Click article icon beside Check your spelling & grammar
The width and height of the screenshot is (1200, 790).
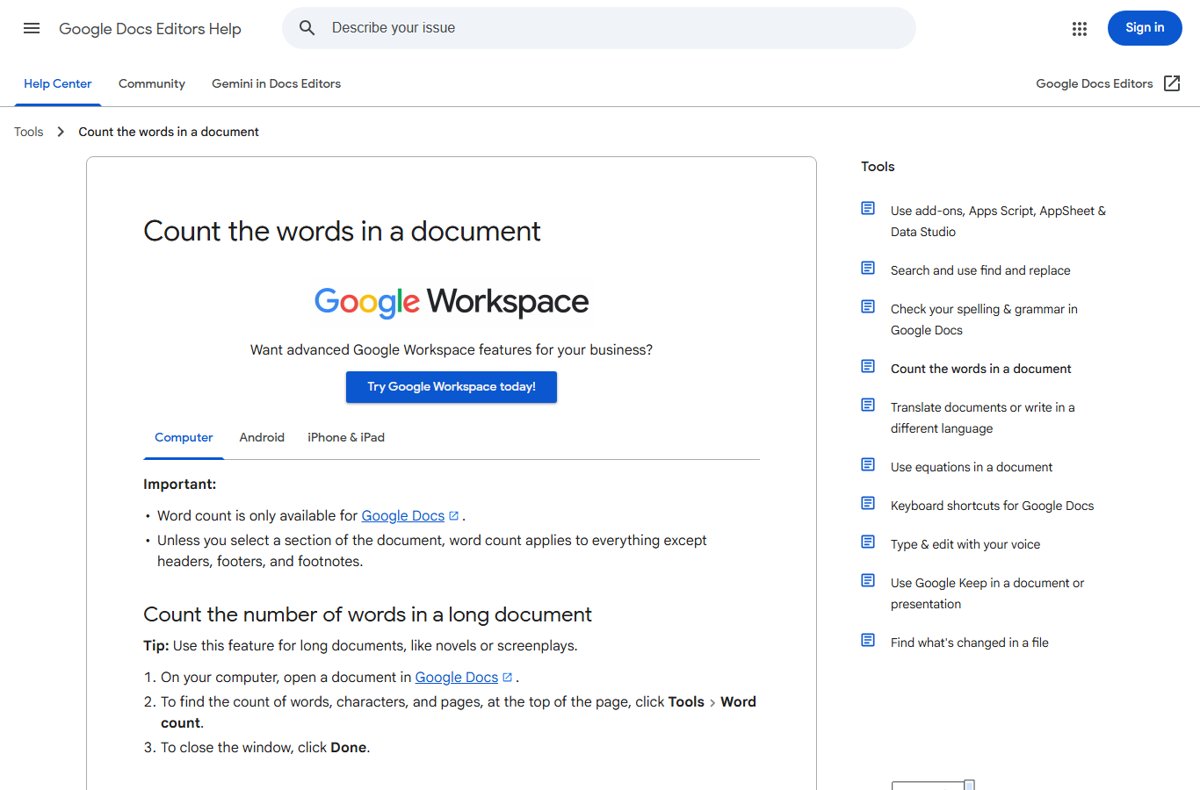coord(868,307)
